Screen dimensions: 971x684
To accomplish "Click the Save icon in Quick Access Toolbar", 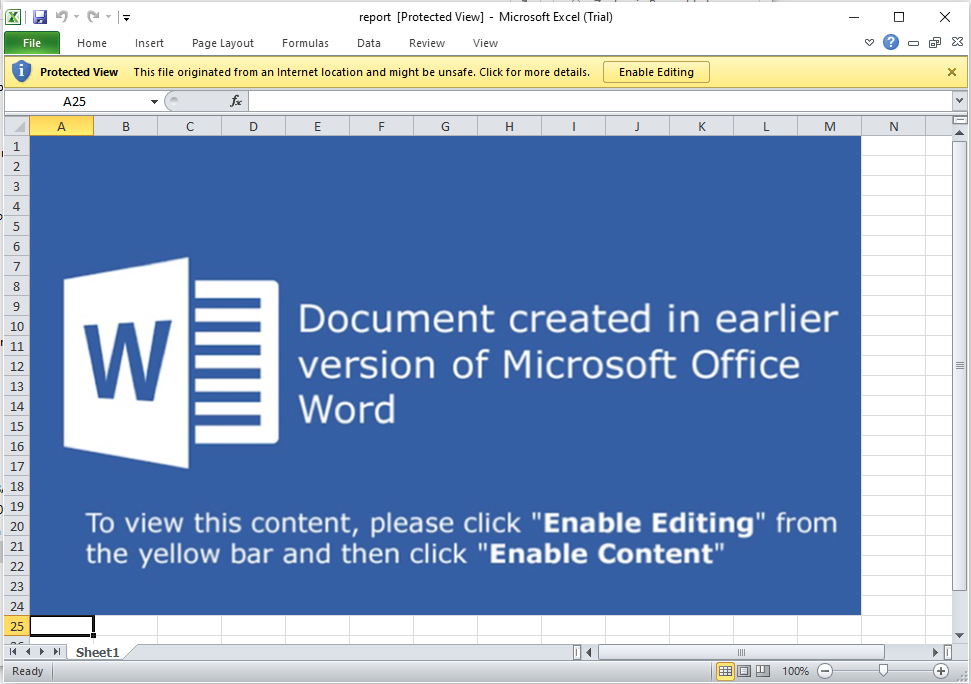I will [x=40, y=17].
